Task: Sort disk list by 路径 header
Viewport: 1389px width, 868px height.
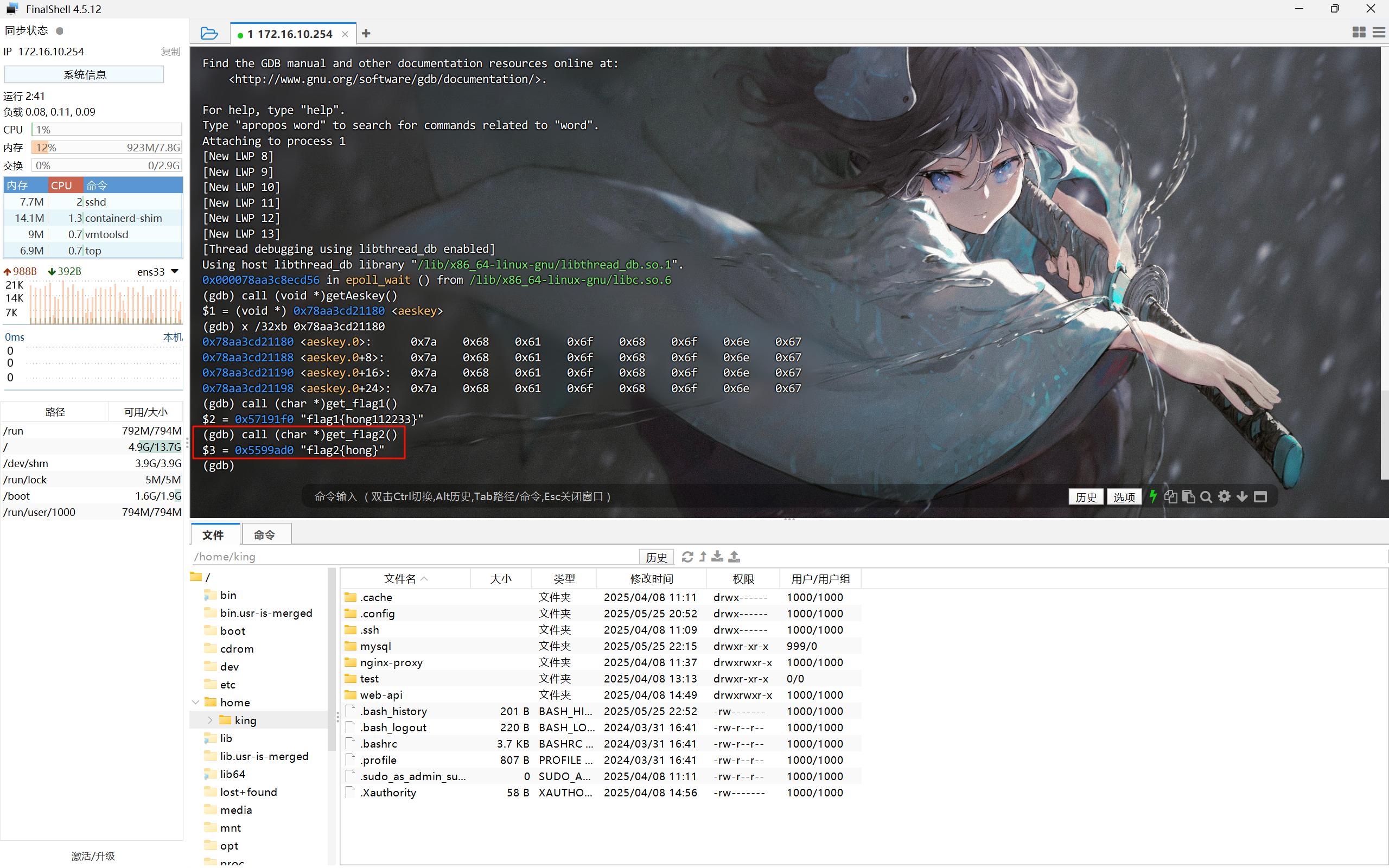Action: tap(55, 412)
